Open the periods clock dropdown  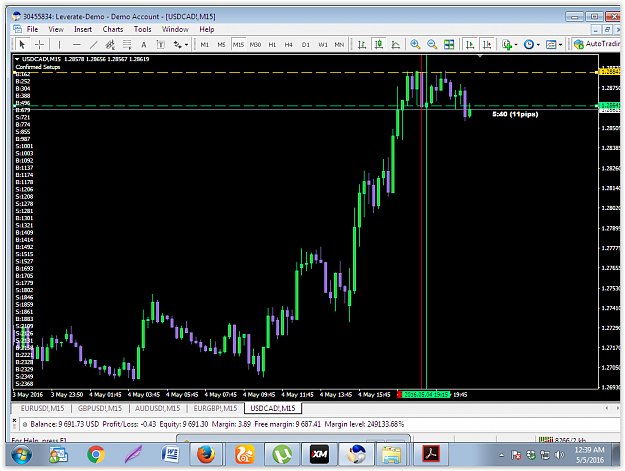coord(532,44)
